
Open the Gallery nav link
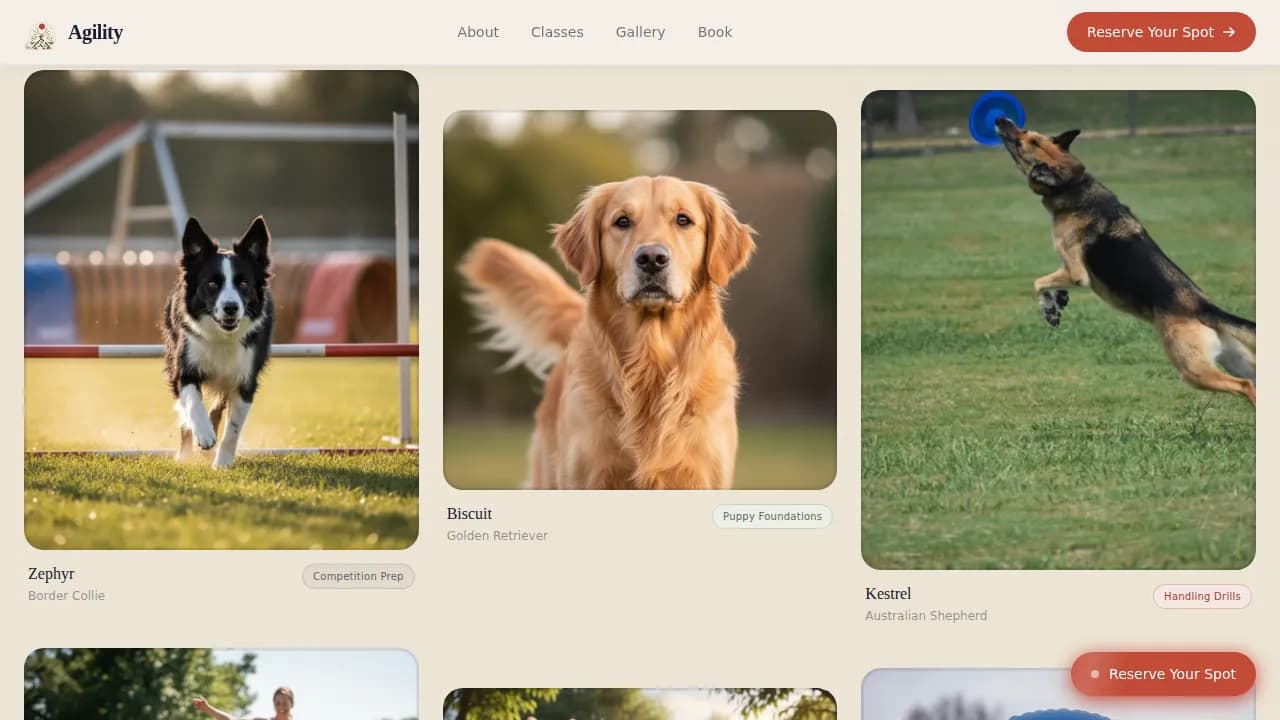pyautogui.click(x=640, y=32)
